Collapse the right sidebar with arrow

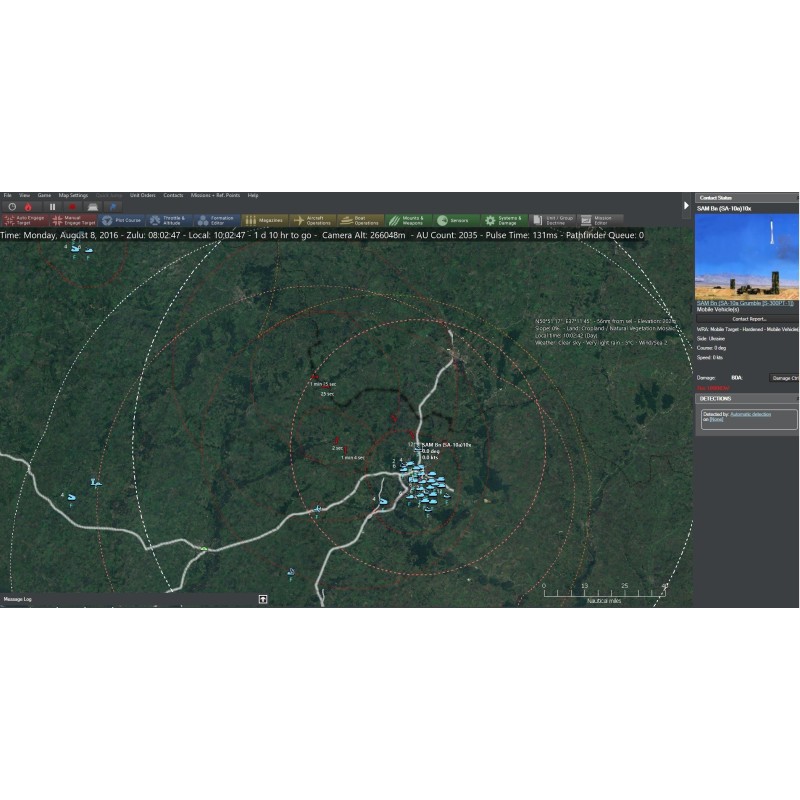[686, 205]
